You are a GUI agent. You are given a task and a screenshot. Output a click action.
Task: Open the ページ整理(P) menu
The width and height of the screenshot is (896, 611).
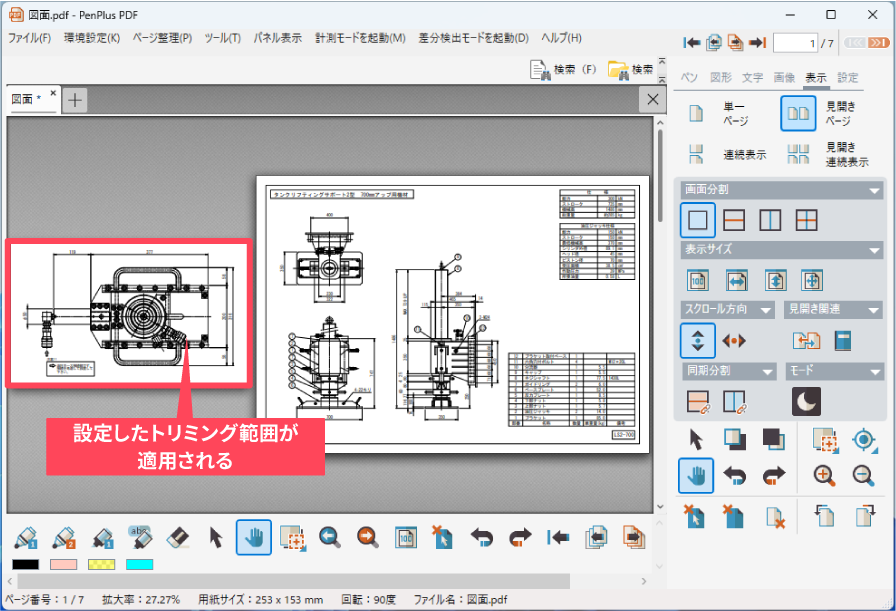[162, 38]
